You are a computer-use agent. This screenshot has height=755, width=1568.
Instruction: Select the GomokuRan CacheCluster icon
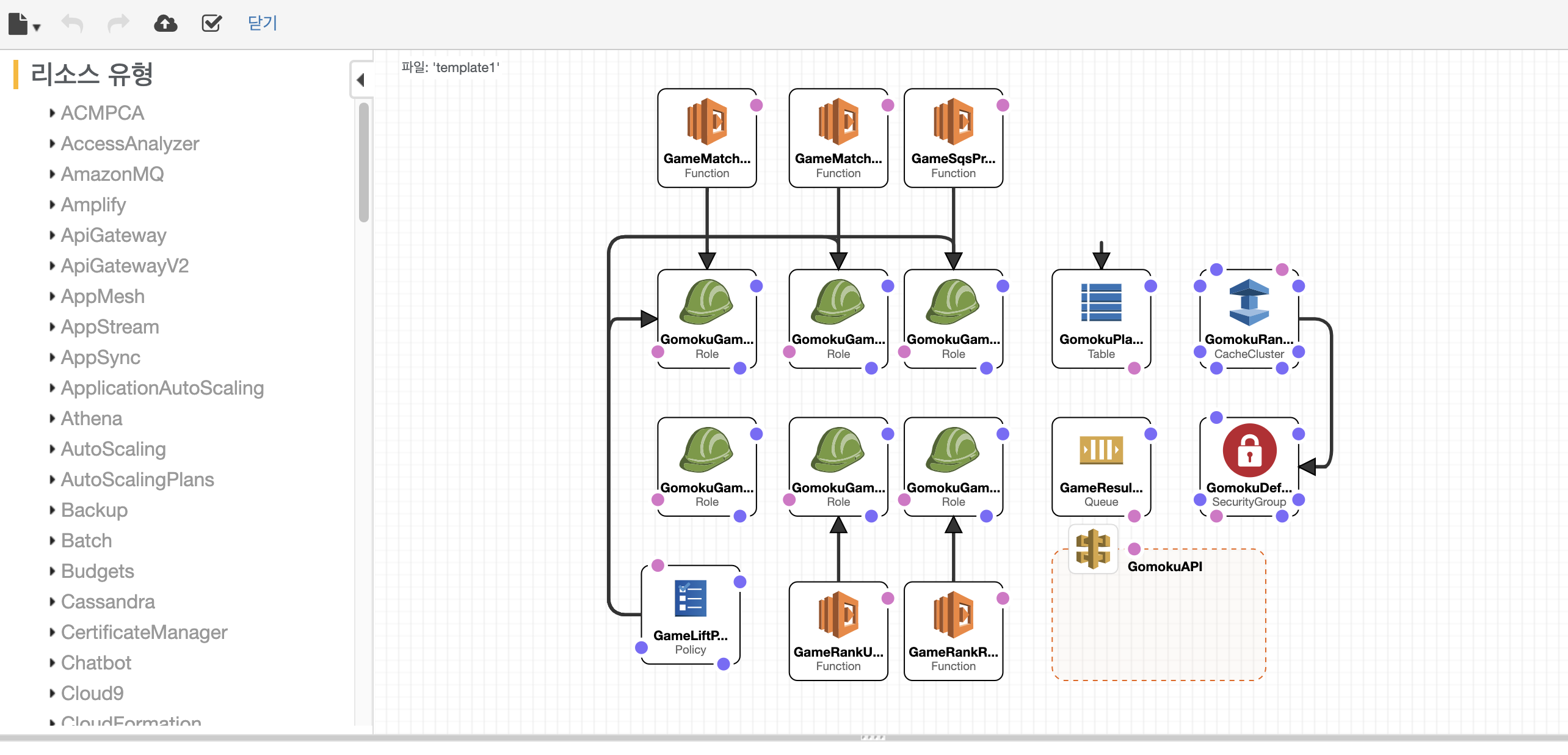(1249, 302)
